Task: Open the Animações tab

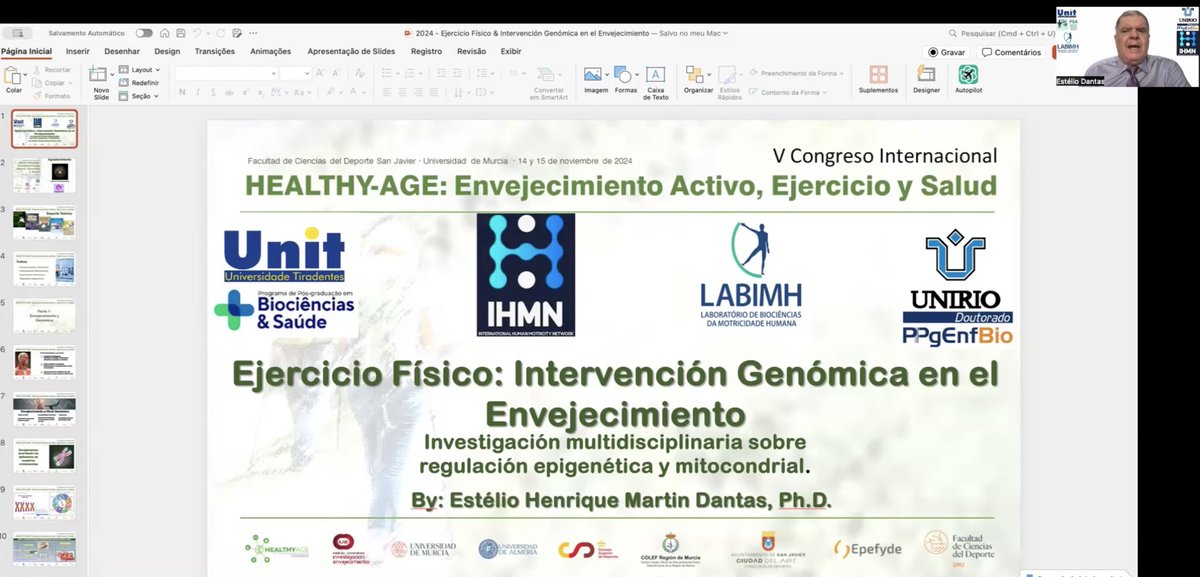Action: pyautogui.click(x=270, y=51)
